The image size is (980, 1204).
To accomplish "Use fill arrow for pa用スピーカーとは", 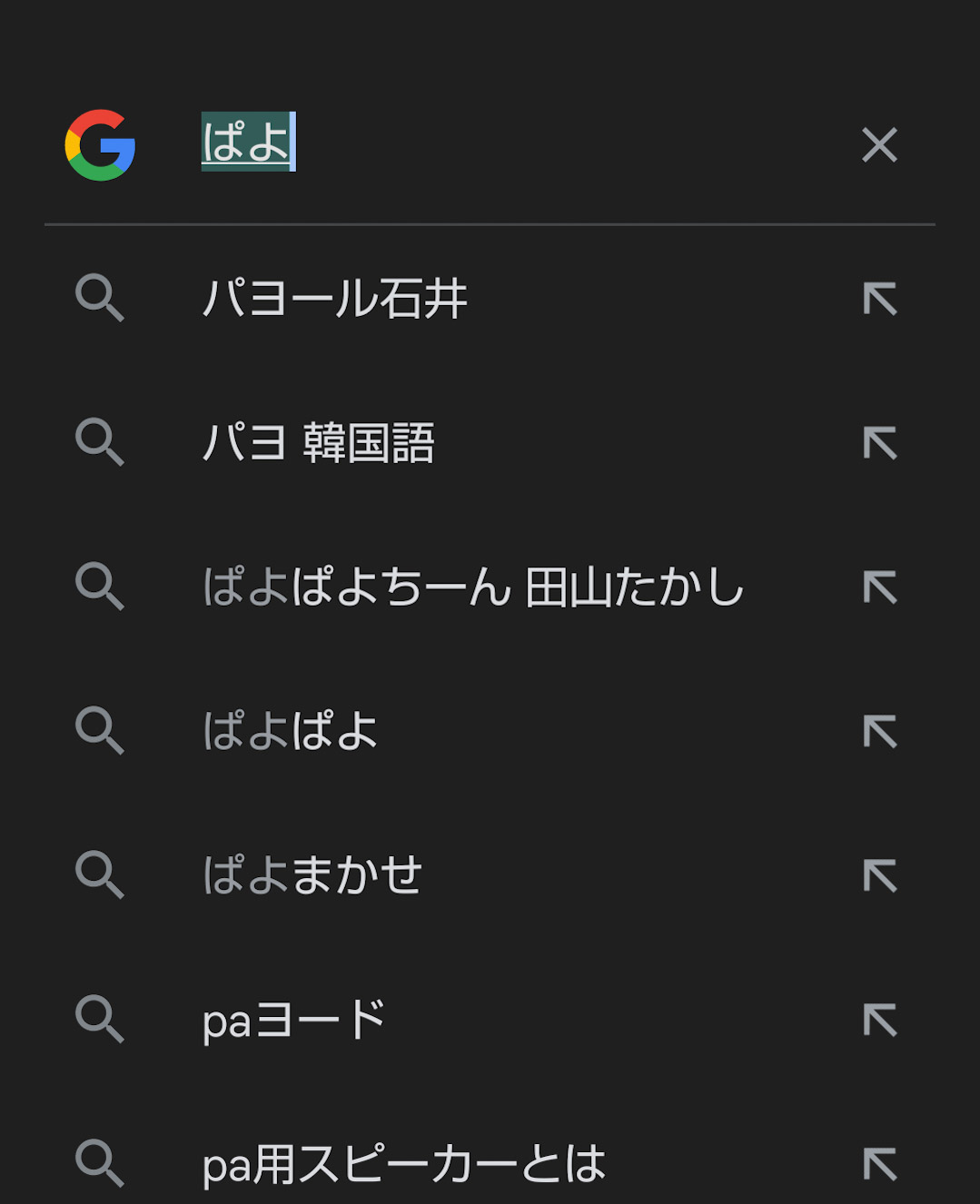I will tap(879, 1164).
